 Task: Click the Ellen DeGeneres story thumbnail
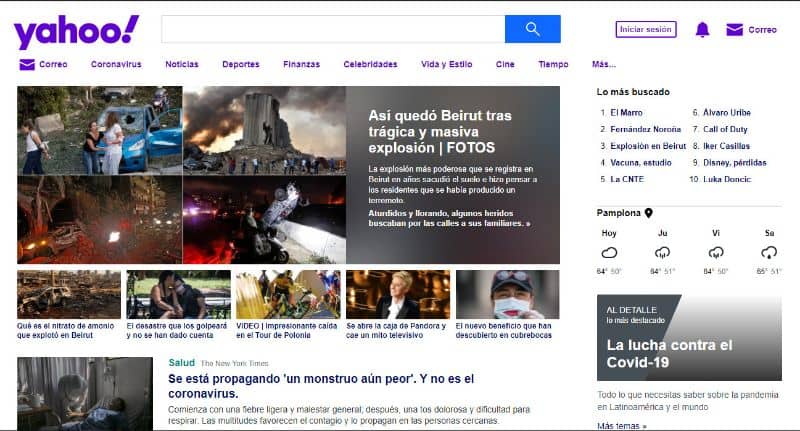pos(398,294)
